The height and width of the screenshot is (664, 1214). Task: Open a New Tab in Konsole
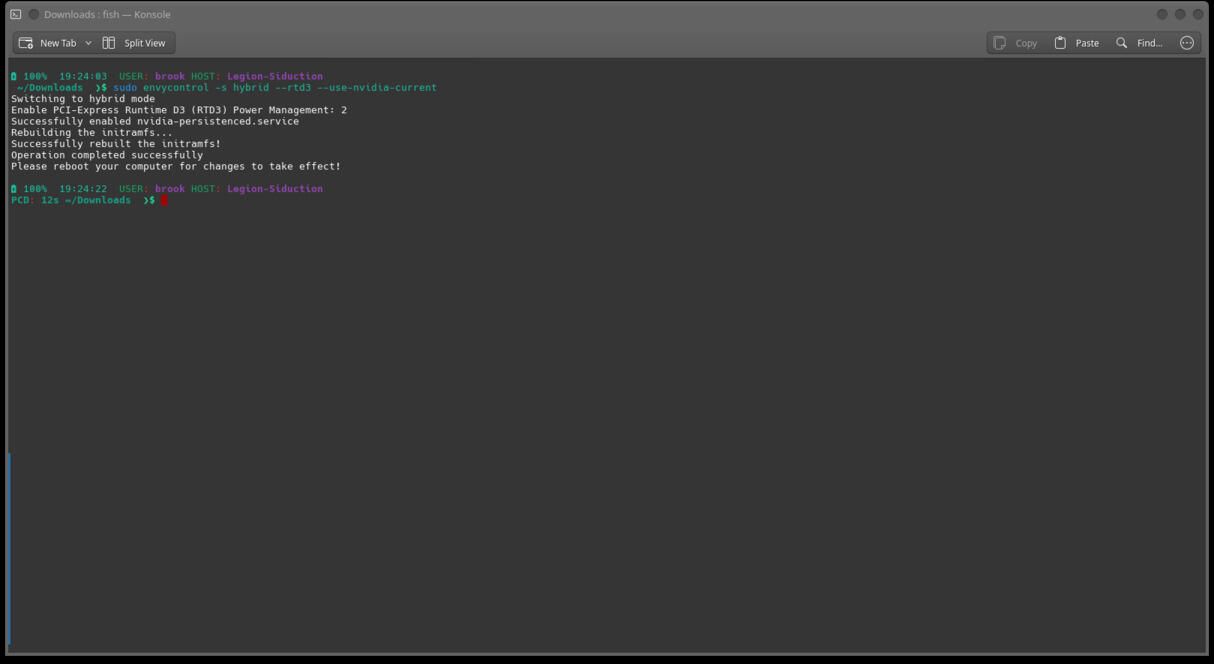(x=47, y=43)
